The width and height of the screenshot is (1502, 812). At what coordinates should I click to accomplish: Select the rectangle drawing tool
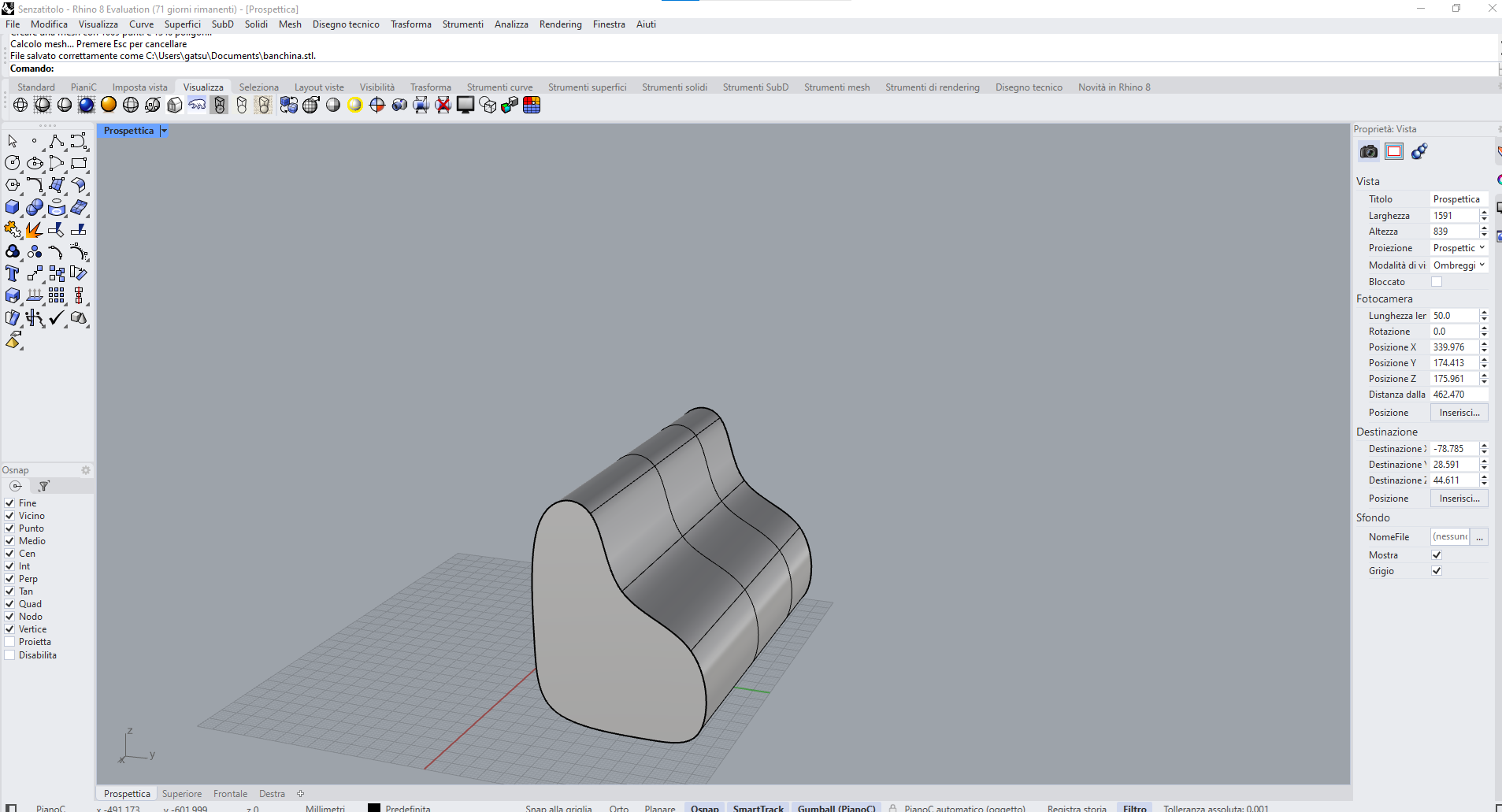coord(79,163)
